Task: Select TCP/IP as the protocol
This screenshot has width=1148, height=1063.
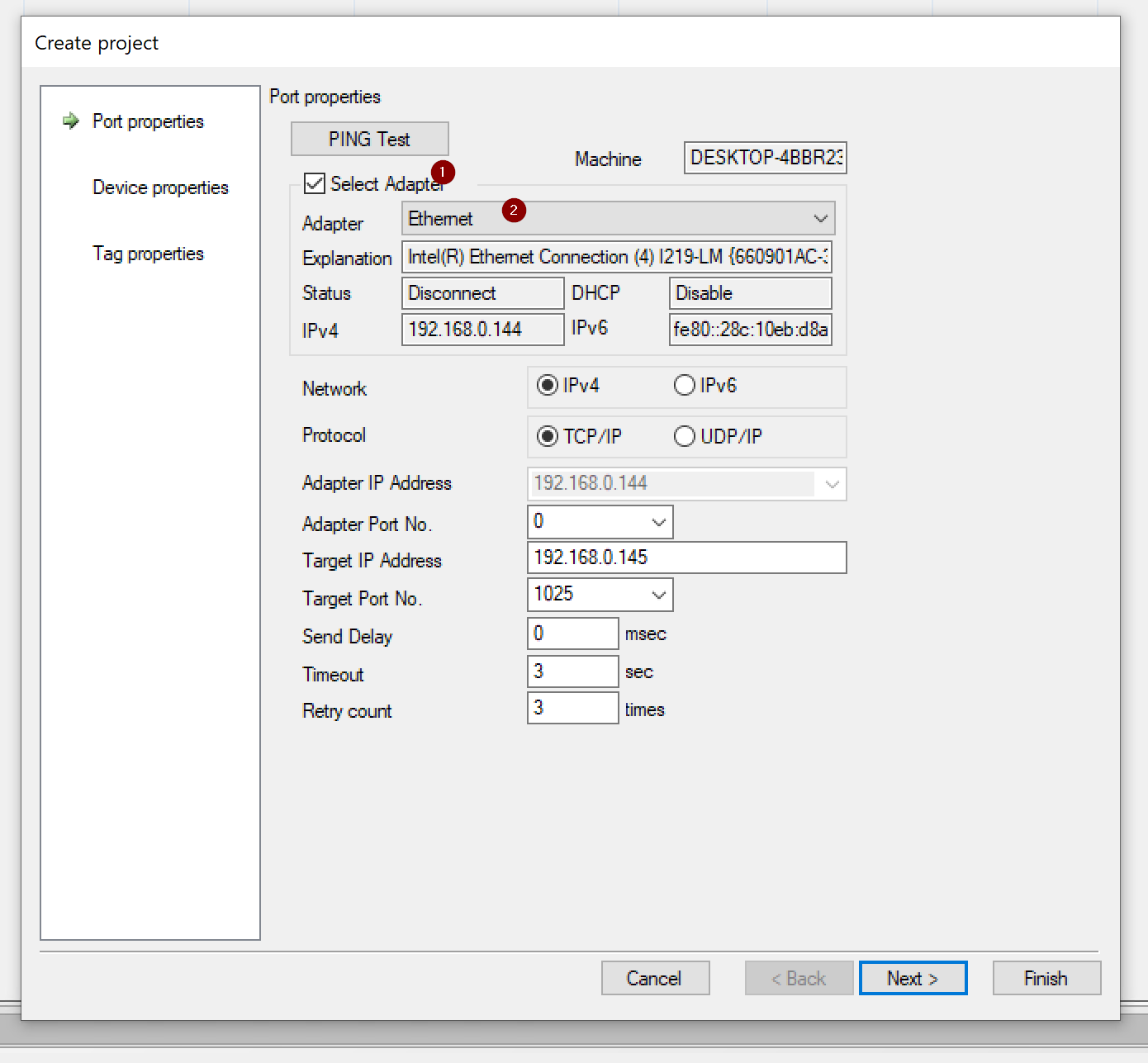Action: point(548,436)
